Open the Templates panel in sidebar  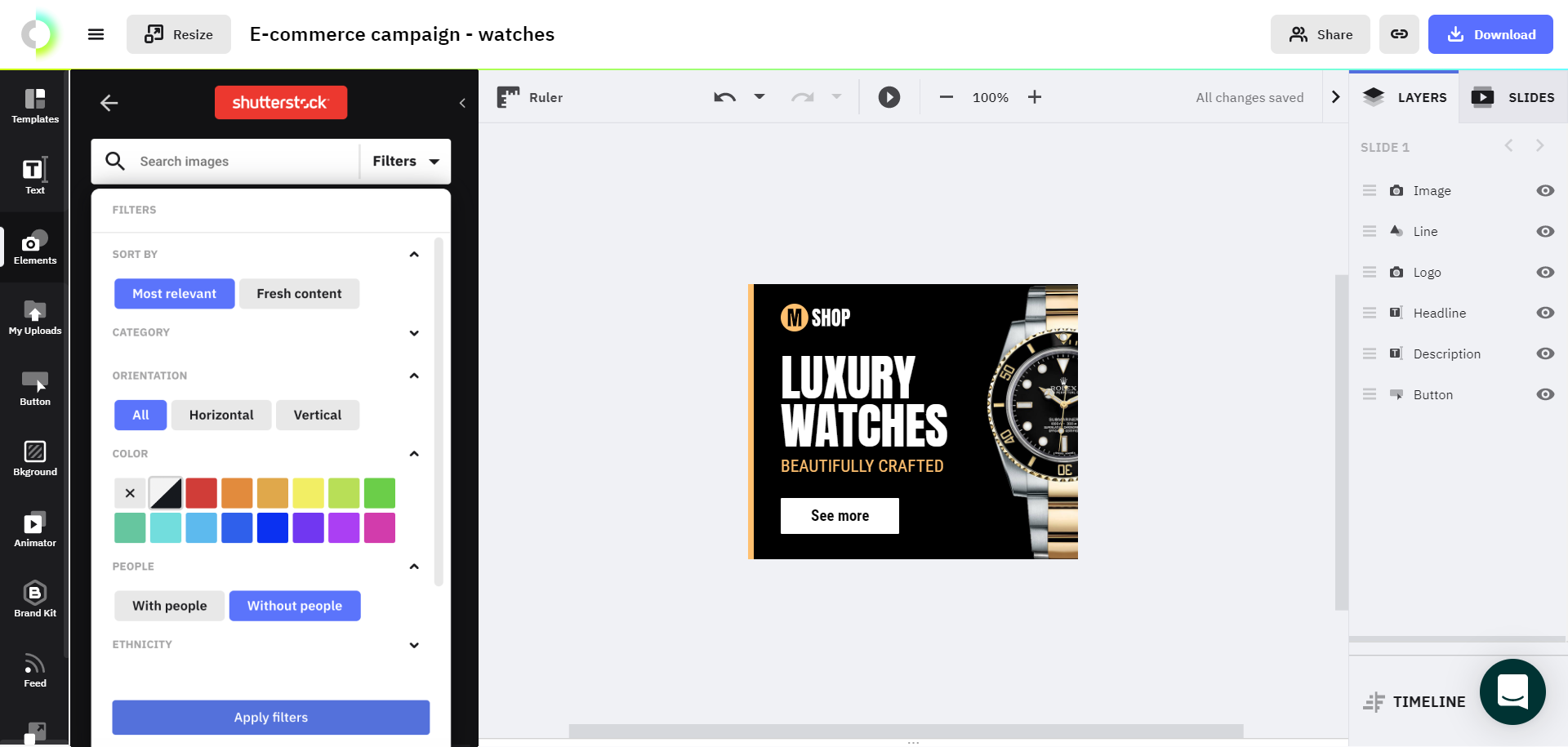pyautogui.click(x=34, y=106)
